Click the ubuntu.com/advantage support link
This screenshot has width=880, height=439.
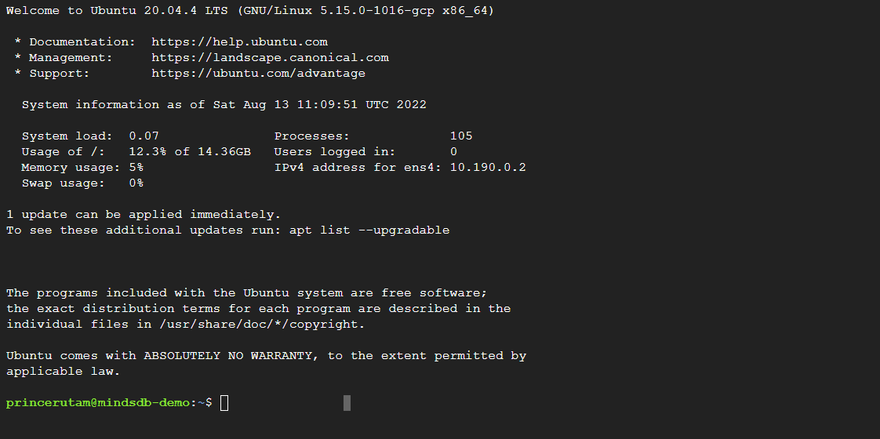[258, 73]
